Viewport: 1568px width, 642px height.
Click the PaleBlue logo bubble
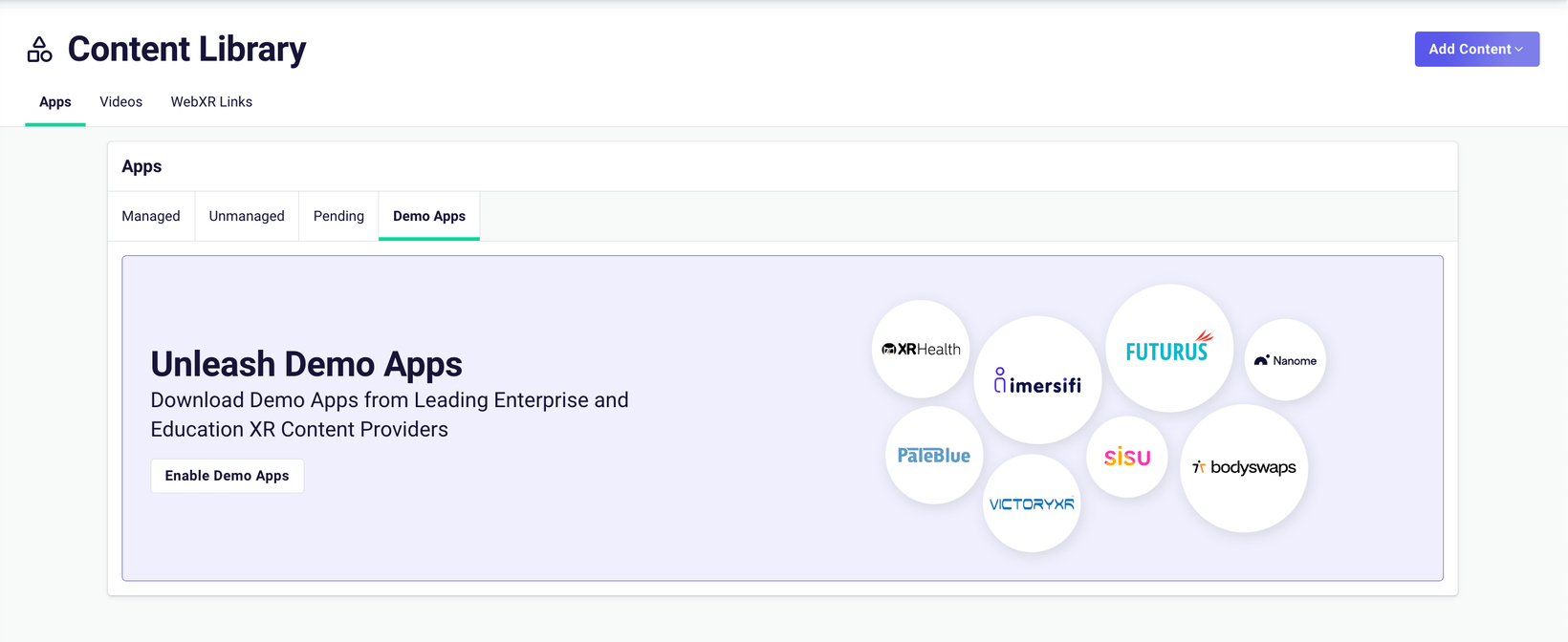point(934,456)
